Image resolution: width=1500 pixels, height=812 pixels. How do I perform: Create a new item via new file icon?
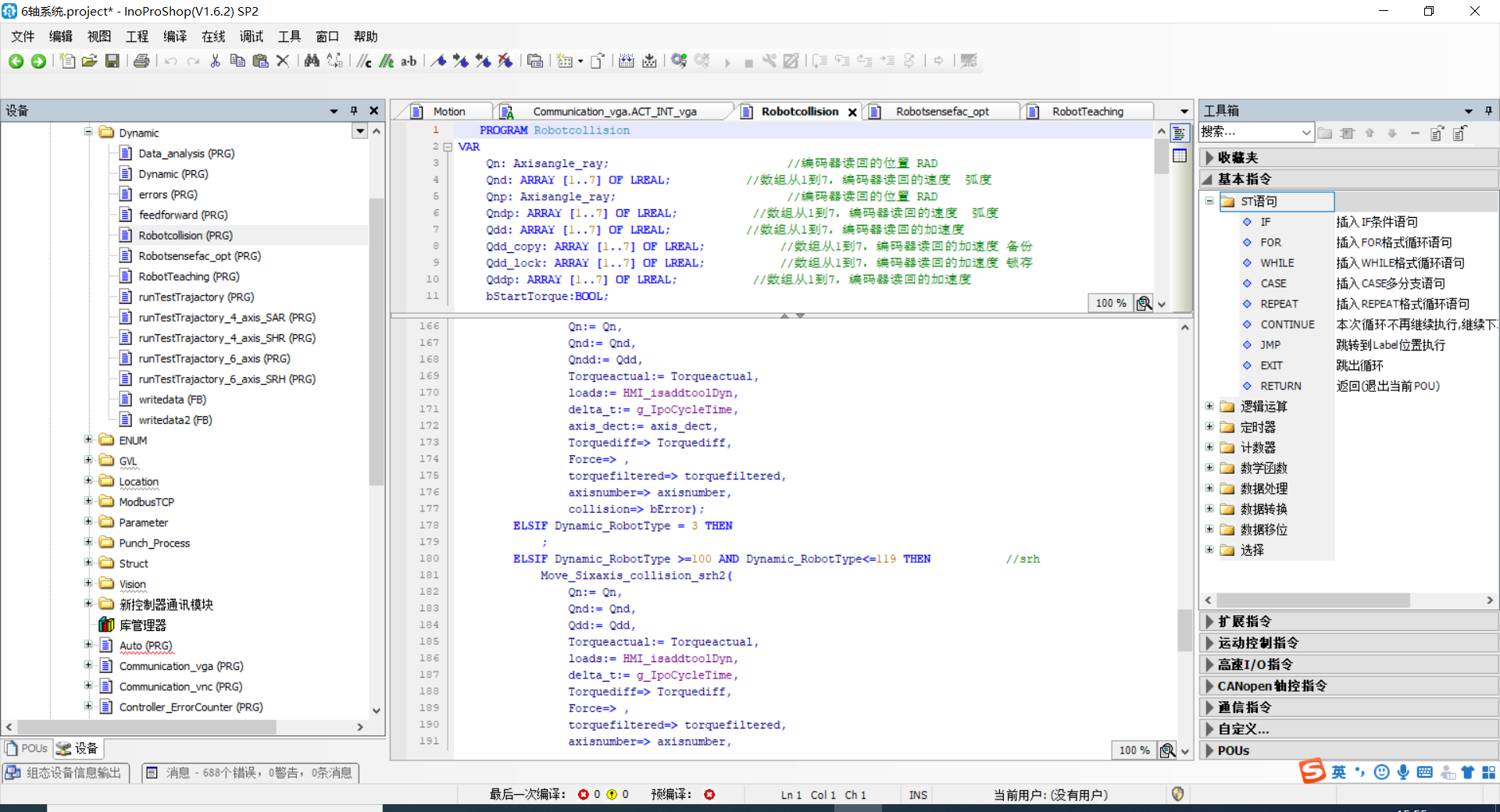pos(67,61)
